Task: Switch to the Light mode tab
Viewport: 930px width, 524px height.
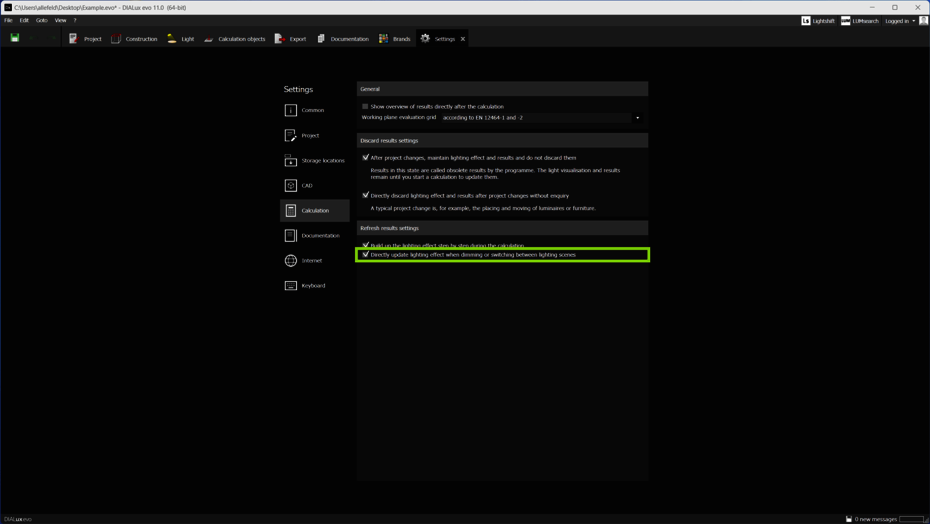Action: (x=180, y=39)
